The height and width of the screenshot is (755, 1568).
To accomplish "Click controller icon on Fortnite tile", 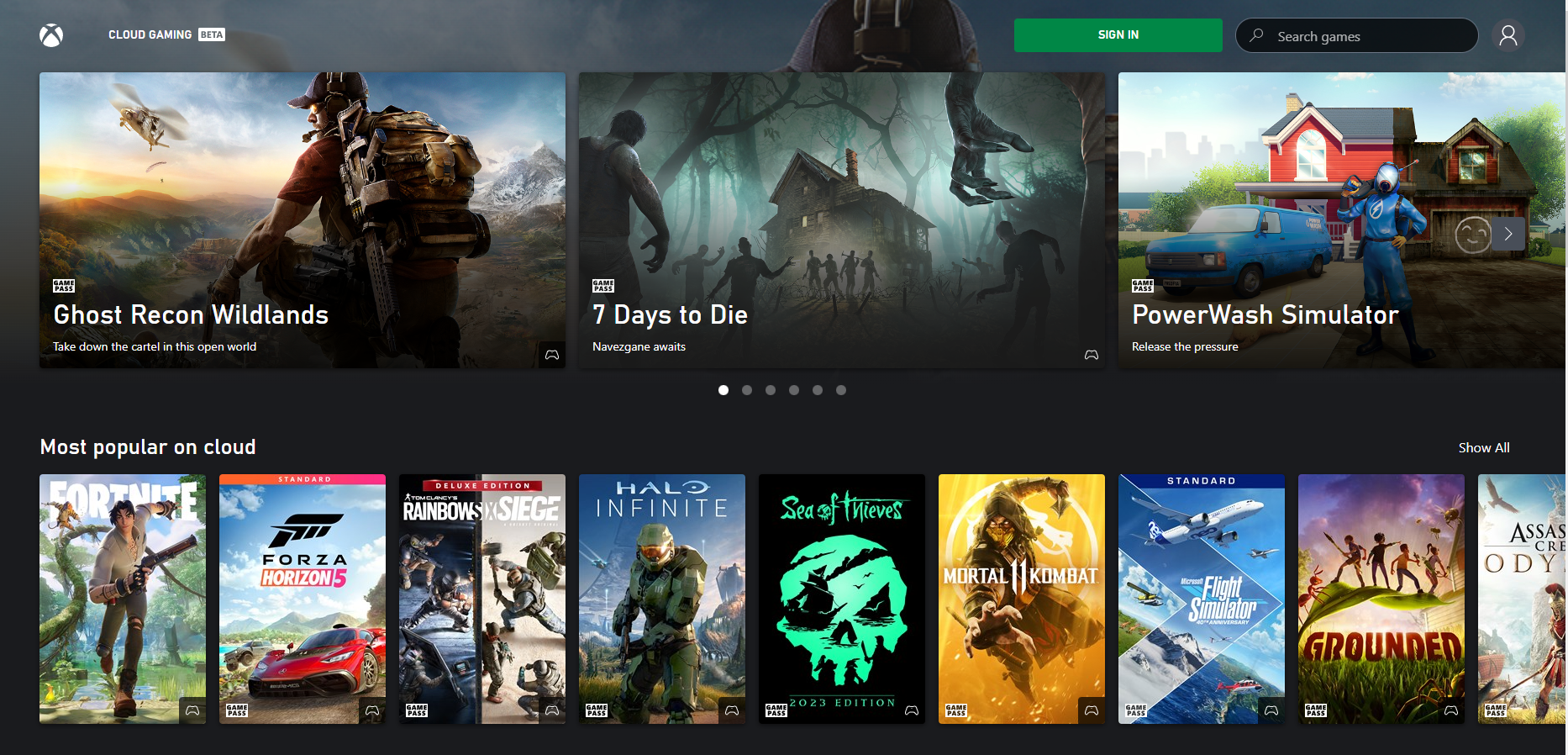I will pyautogui.click(x=192, y=710).
